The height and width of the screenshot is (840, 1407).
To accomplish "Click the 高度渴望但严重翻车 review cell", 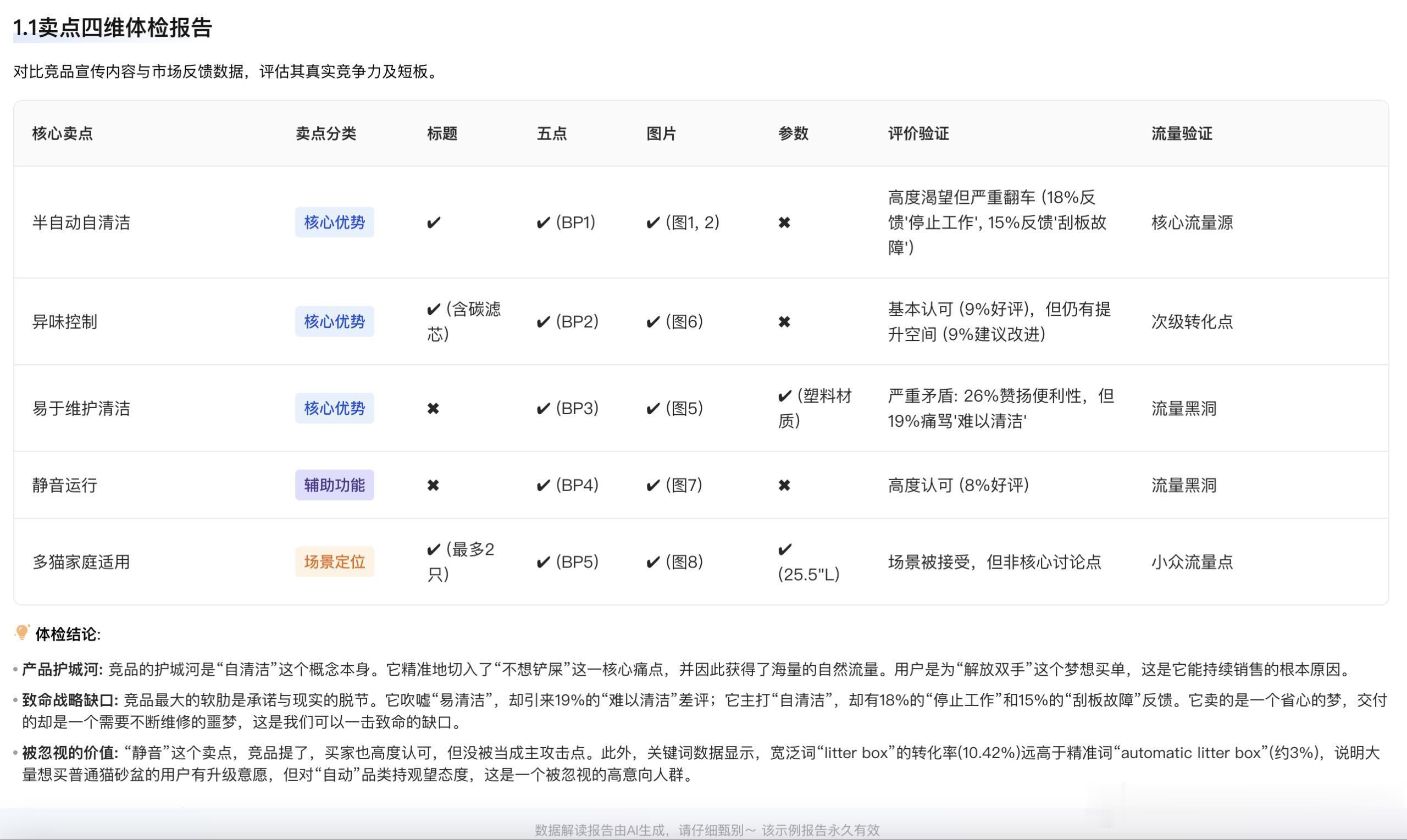I will 997,222.
